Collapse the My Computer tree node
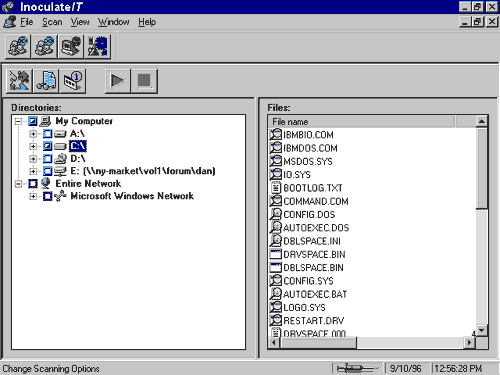 click(x=18, y=121)
